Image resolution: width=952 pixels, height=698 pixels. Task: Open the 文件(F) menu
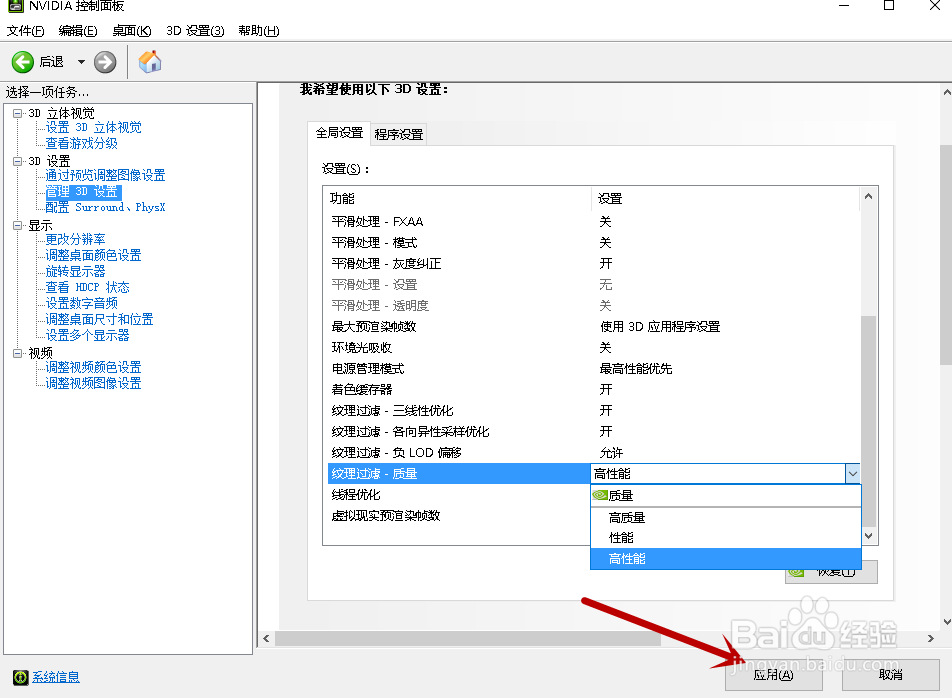click(x=26, y=31)
